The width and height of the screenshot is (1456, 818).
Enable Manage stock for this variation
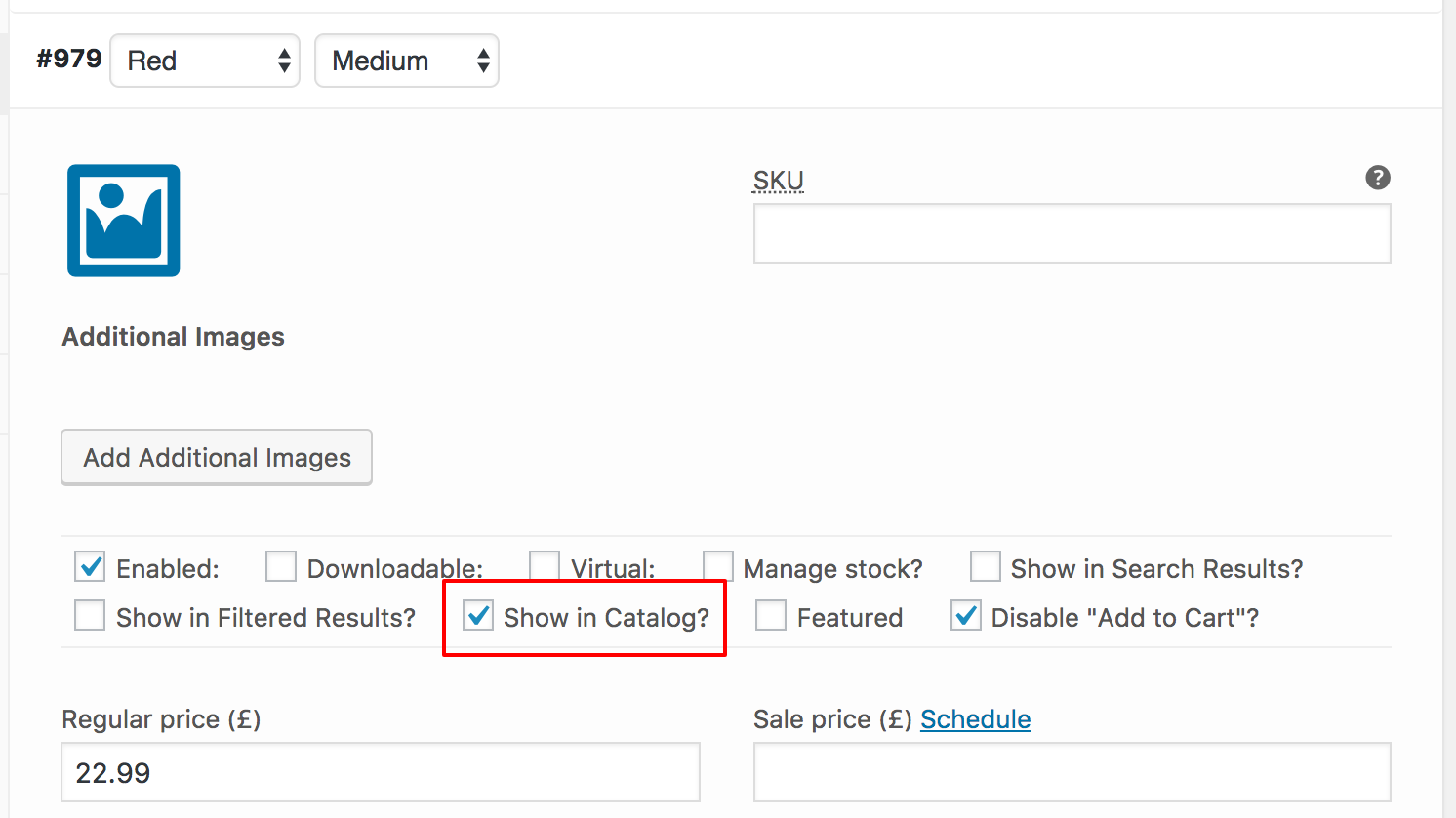[717, 565]
